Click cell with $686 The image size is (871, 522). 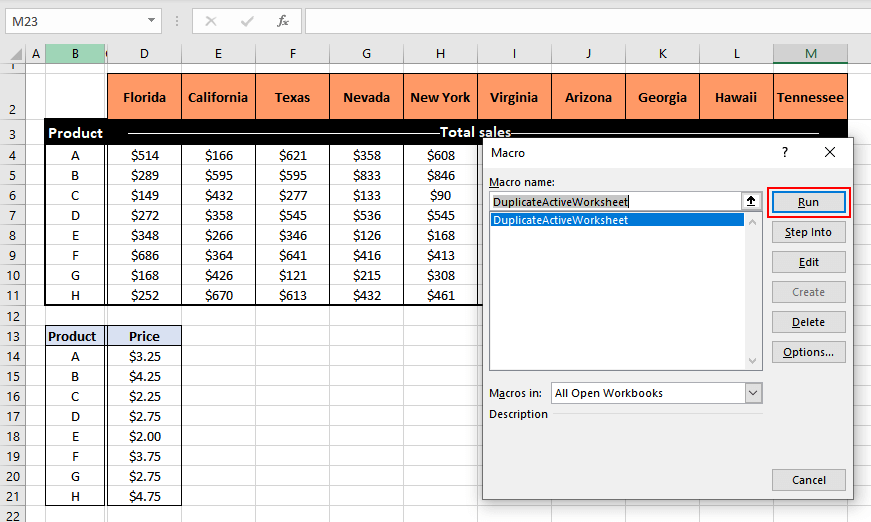tap(144, 255)
